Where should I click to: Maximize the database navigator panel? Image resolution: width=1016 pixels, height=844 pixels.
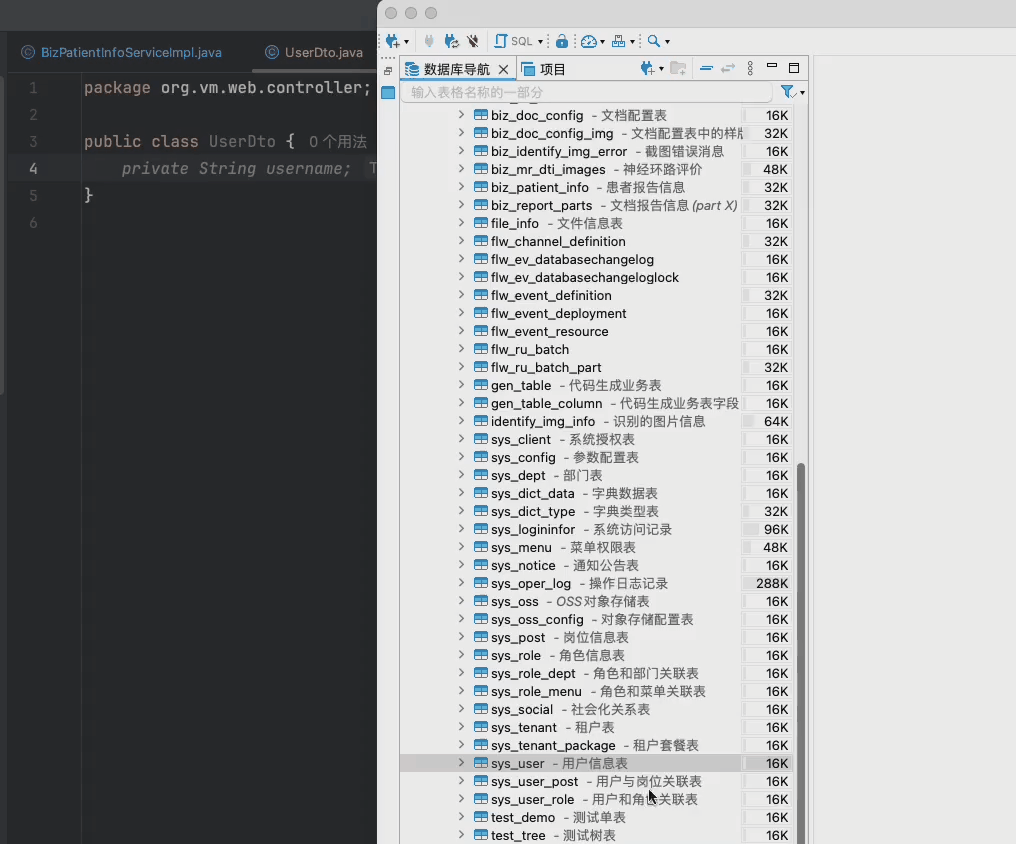point(794,67)
